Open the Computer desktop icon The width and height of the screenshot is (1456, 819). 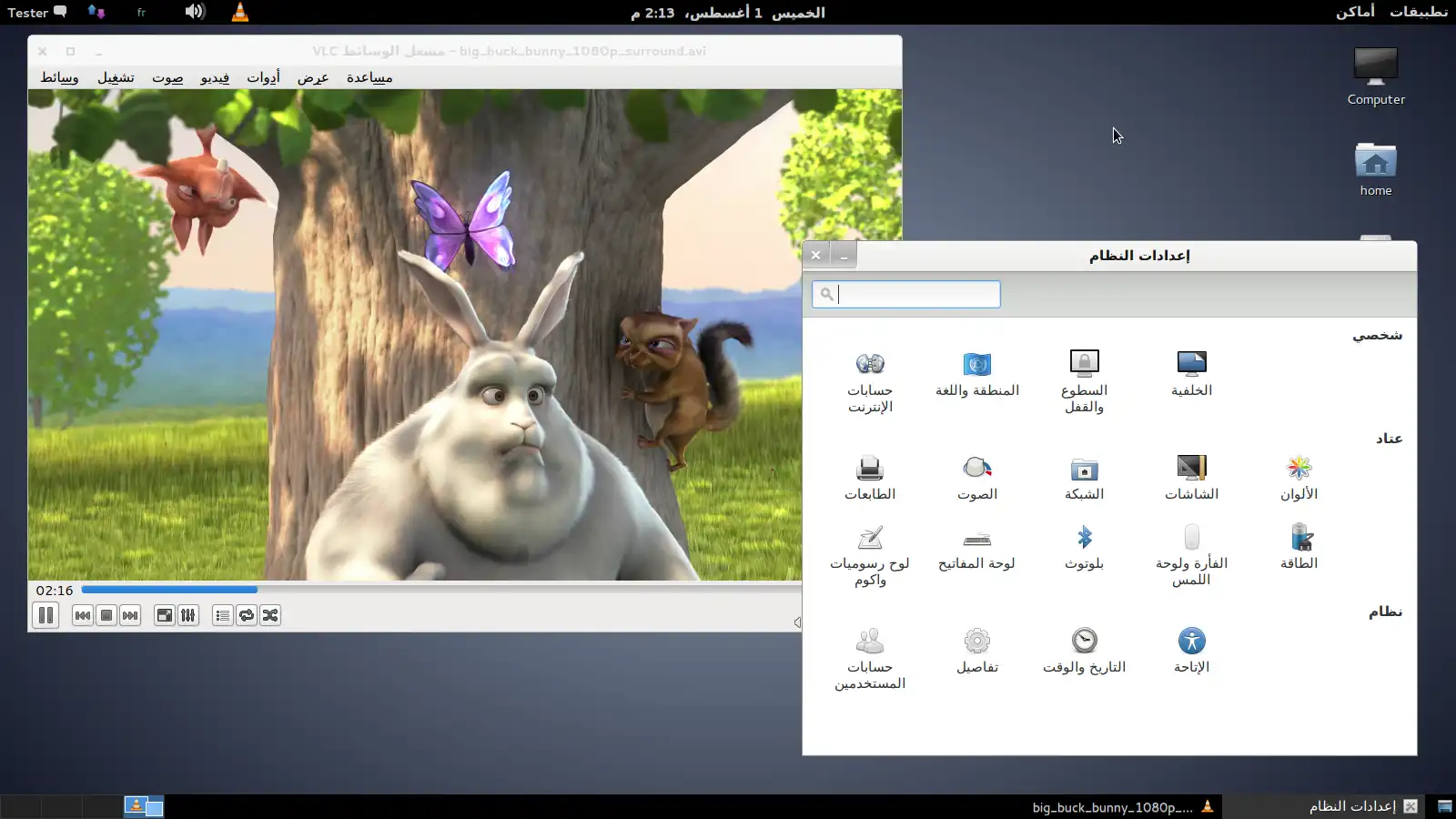pos(1376,76)
